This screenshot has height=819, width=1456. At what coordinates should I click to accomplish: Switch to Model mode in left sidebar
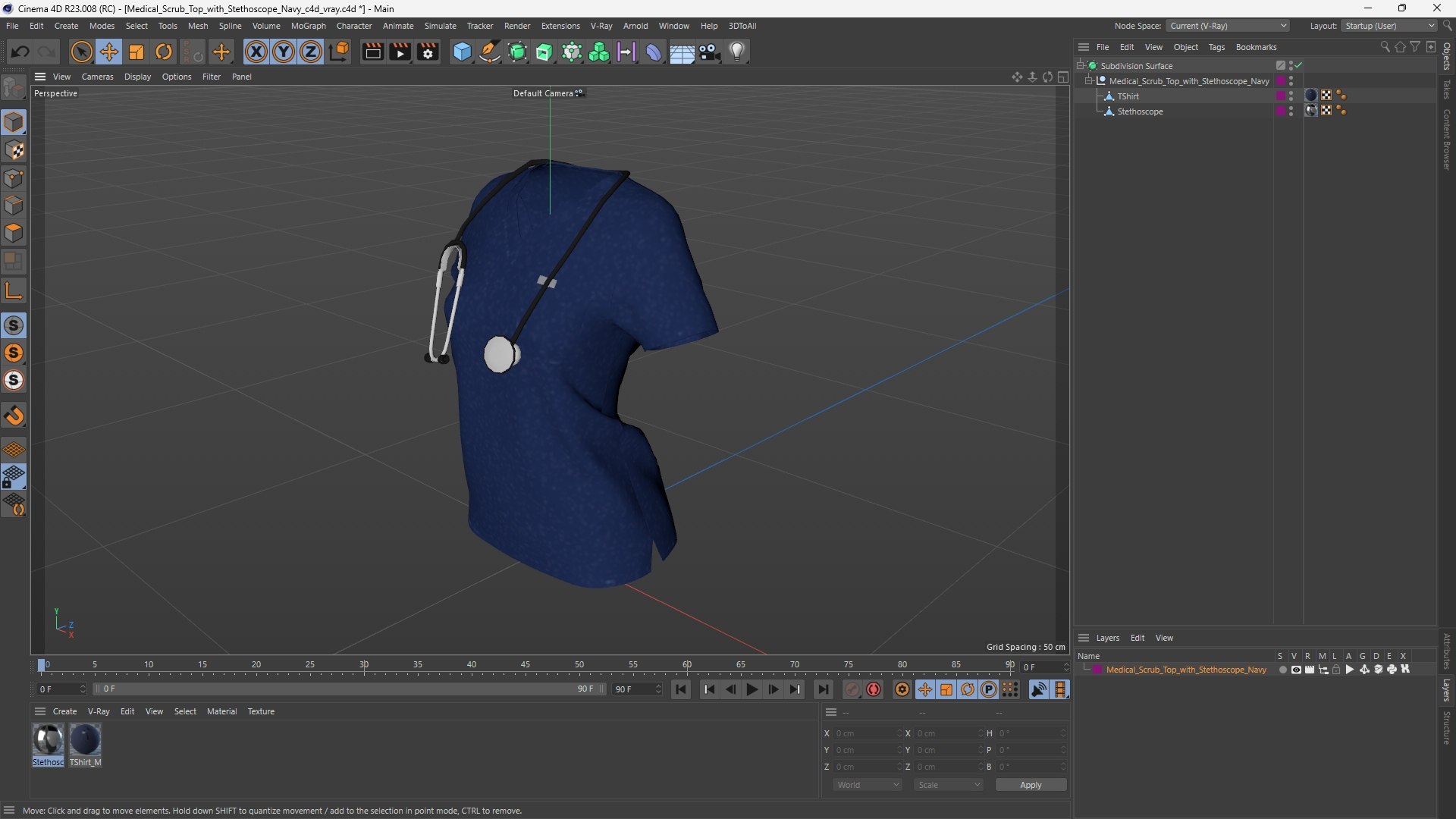coord(14,123)
